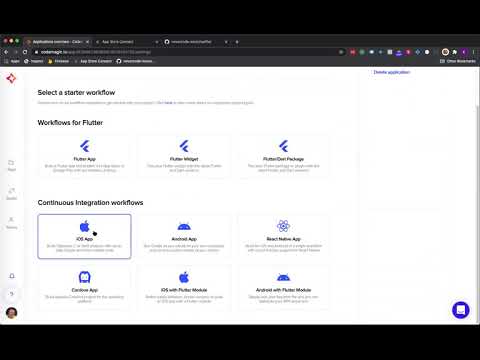Go back in browser history
This screenshot has height=360, width=480.
point(6,52)
